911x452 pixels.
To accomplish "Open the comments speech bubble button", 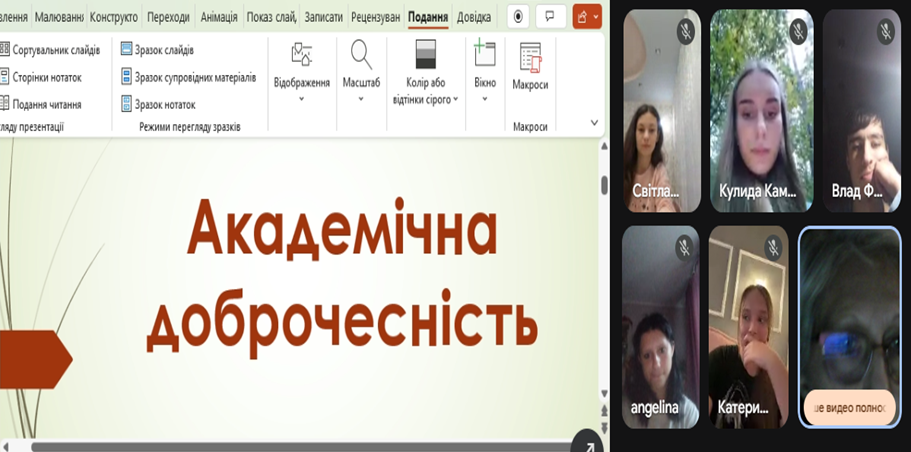I will (x=550, y=17).
